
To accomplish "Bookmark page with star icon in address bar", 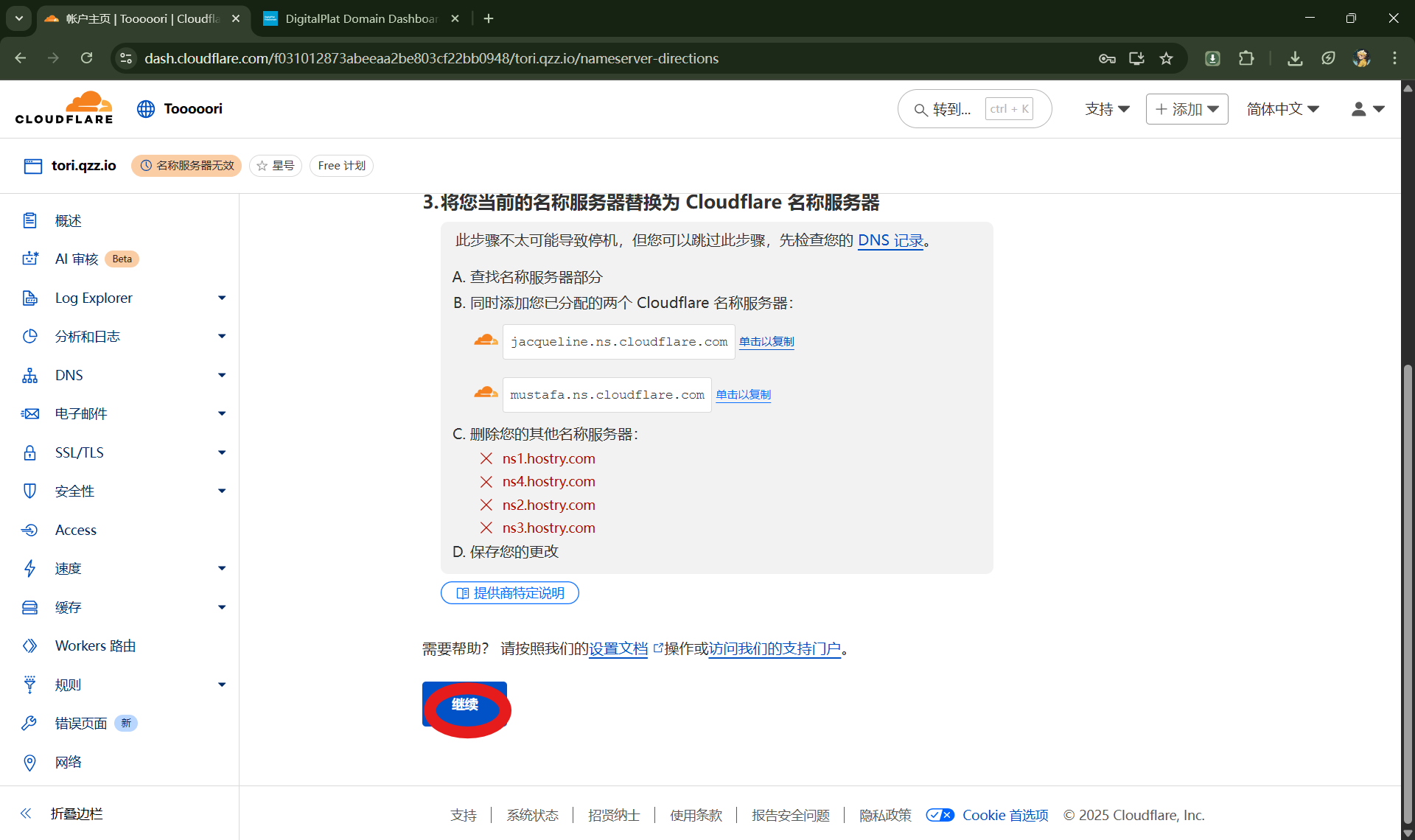I will (1166, 58).
